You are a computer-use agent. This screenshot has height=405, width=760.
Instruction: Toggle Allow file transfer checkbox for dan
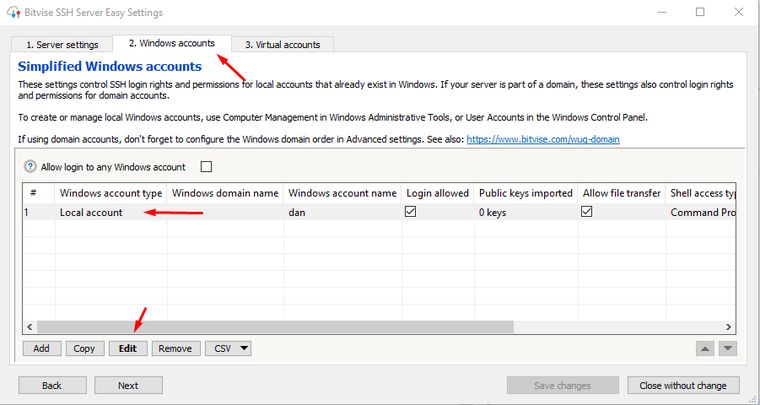tap(586, 212)
